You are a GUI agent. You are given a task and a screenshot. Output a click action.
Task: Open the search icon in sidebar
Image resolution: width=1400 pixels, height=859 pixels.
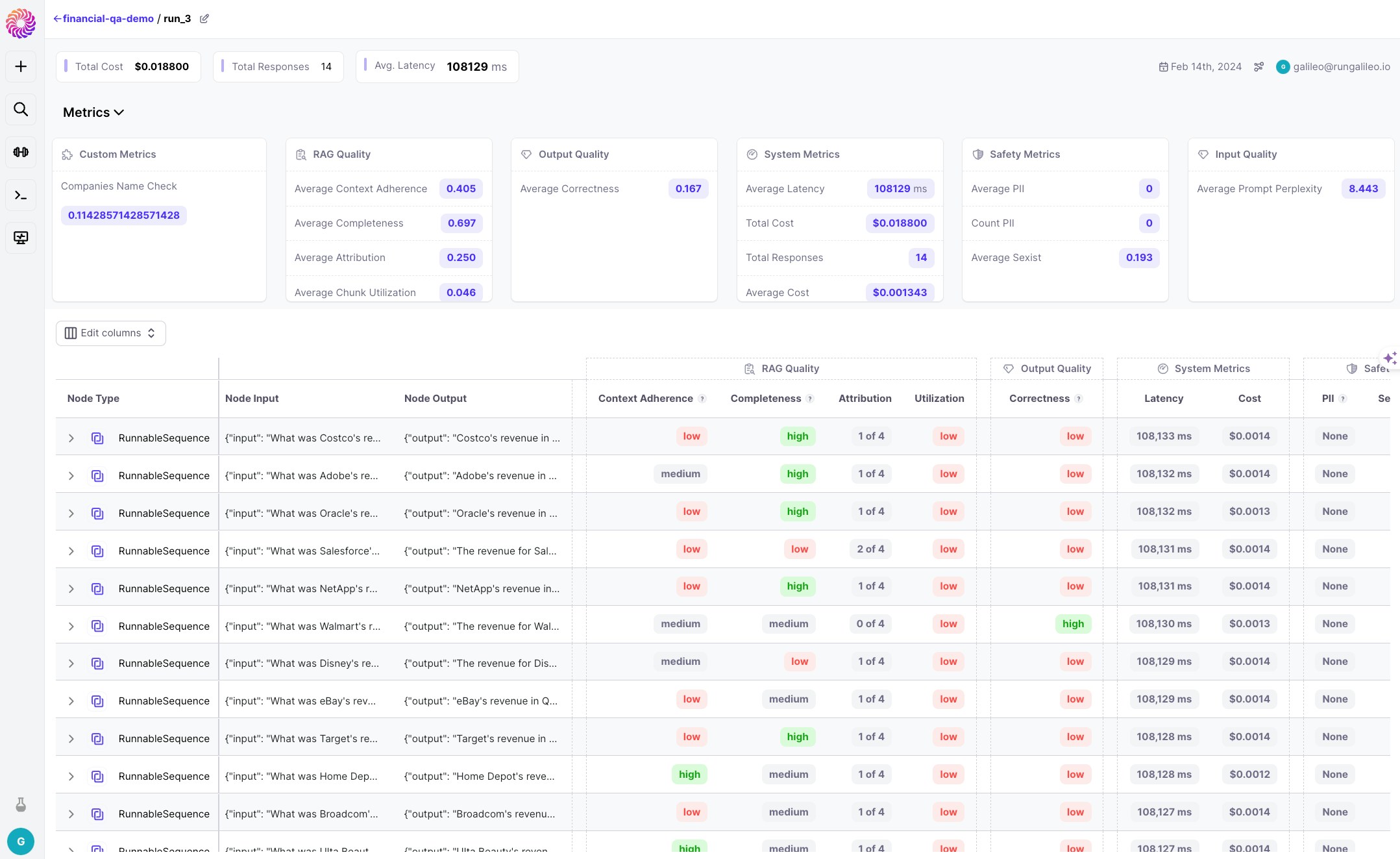click(x=21, y=109)
